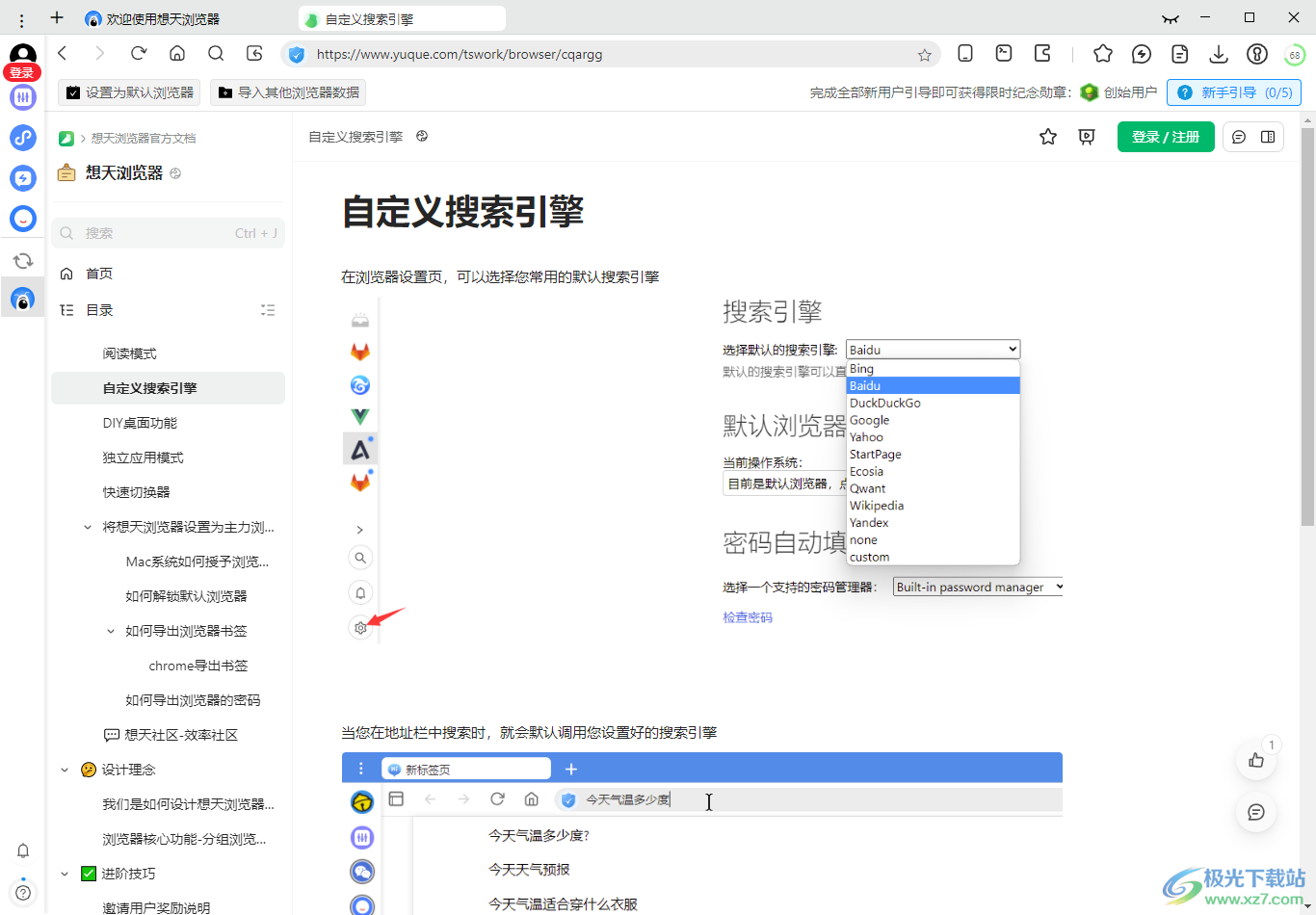Go to the browser home page
This screenshot has height=915, width=1316.
177,54
